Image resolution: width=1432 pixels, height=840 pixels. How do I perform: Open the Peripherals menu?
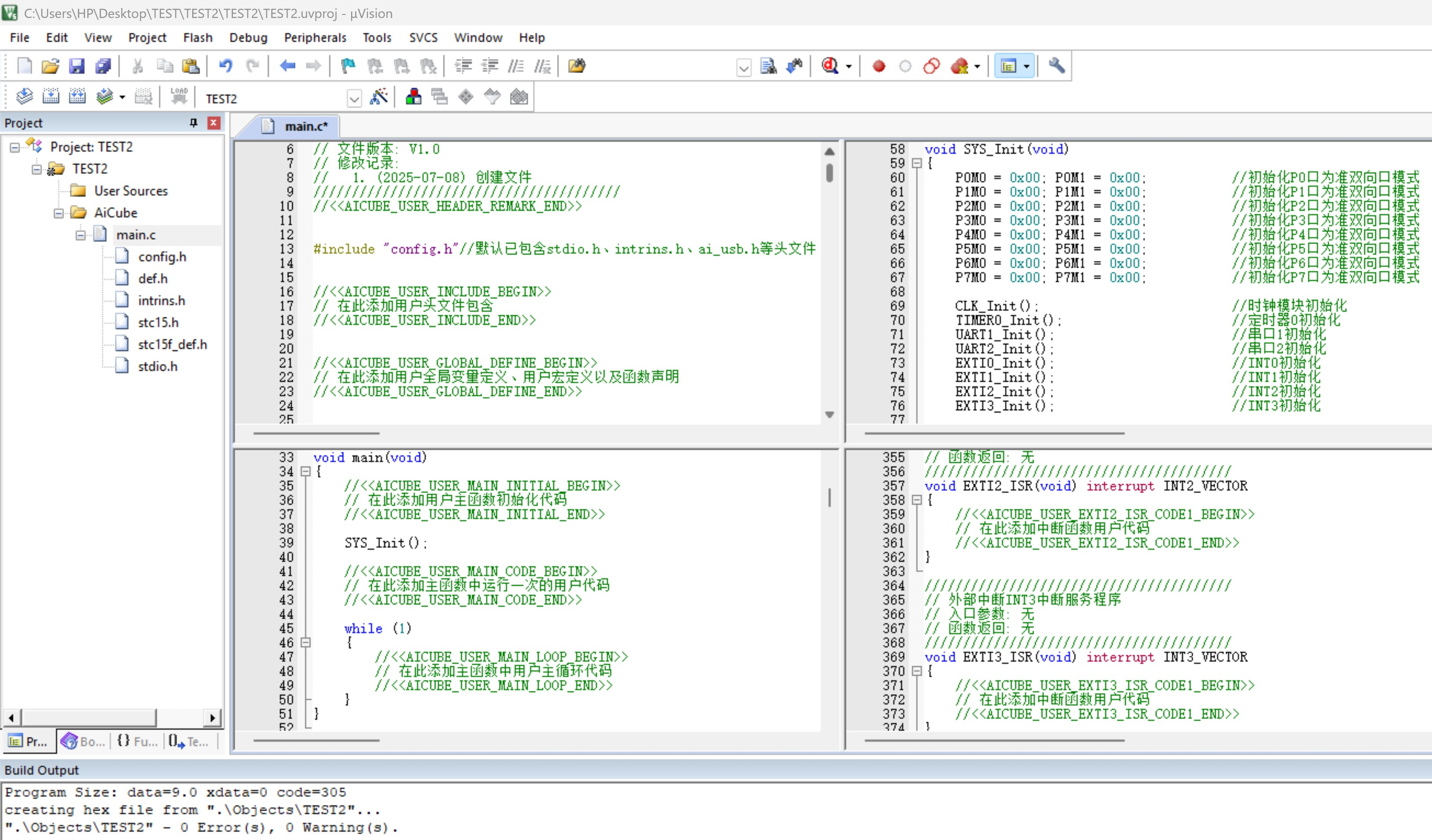point(315,37)
